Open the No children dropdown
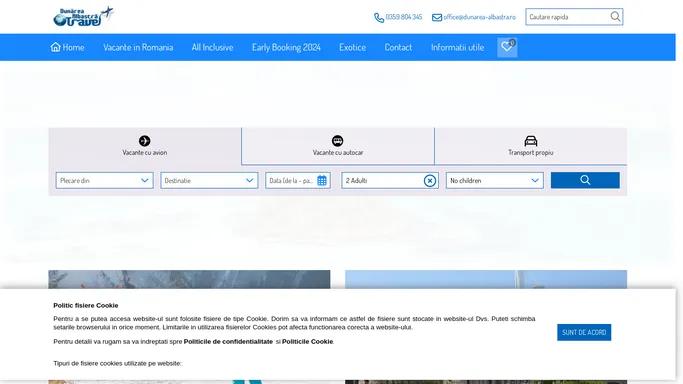 pos(495,180)
